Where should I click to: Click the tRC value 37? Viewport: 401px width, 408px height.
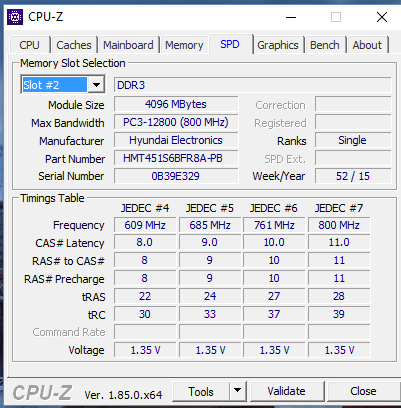click(x=274, y=314)
